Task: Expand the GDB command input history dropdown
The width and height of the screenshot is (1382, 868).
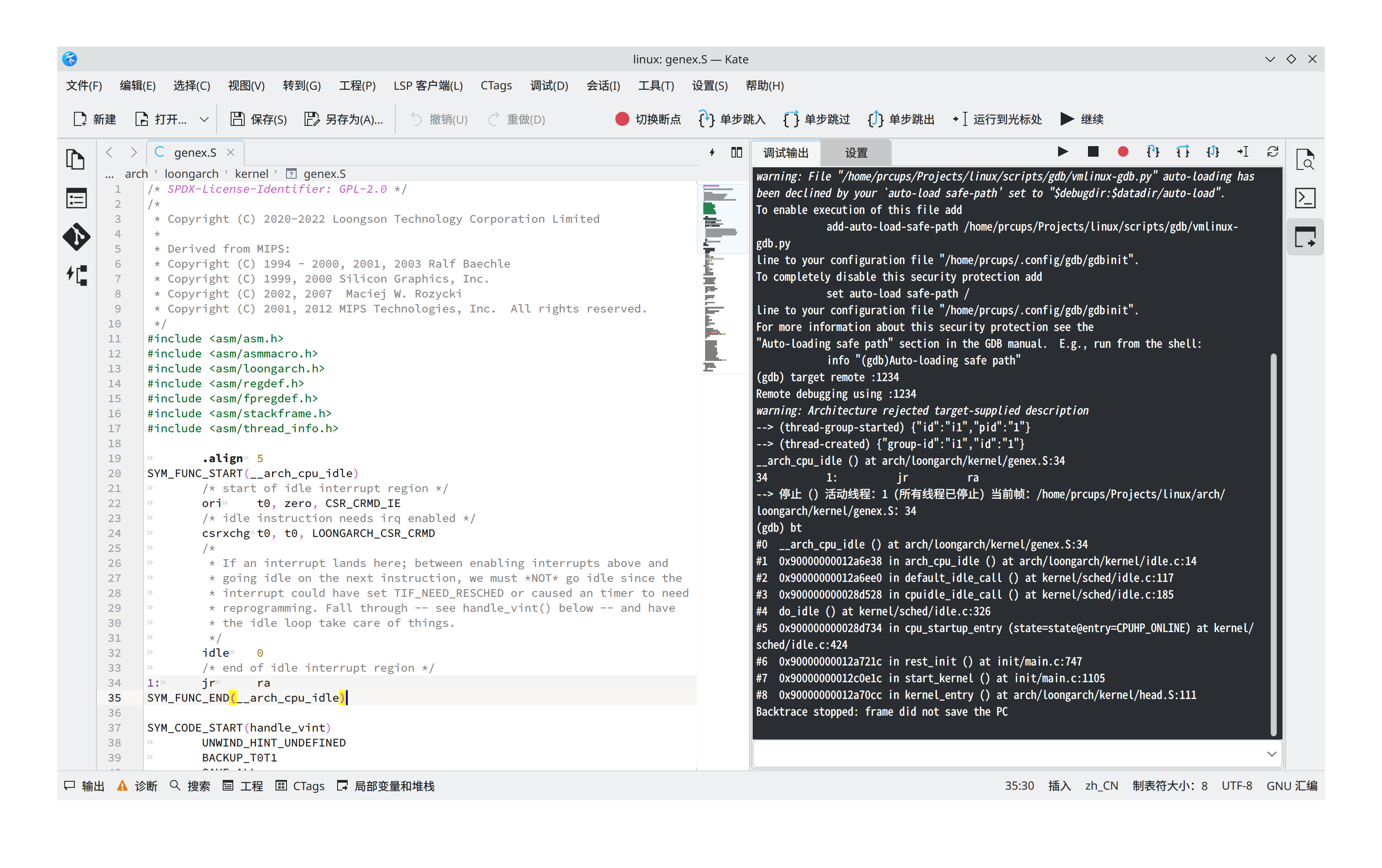Action: (x=1271, y=754)
